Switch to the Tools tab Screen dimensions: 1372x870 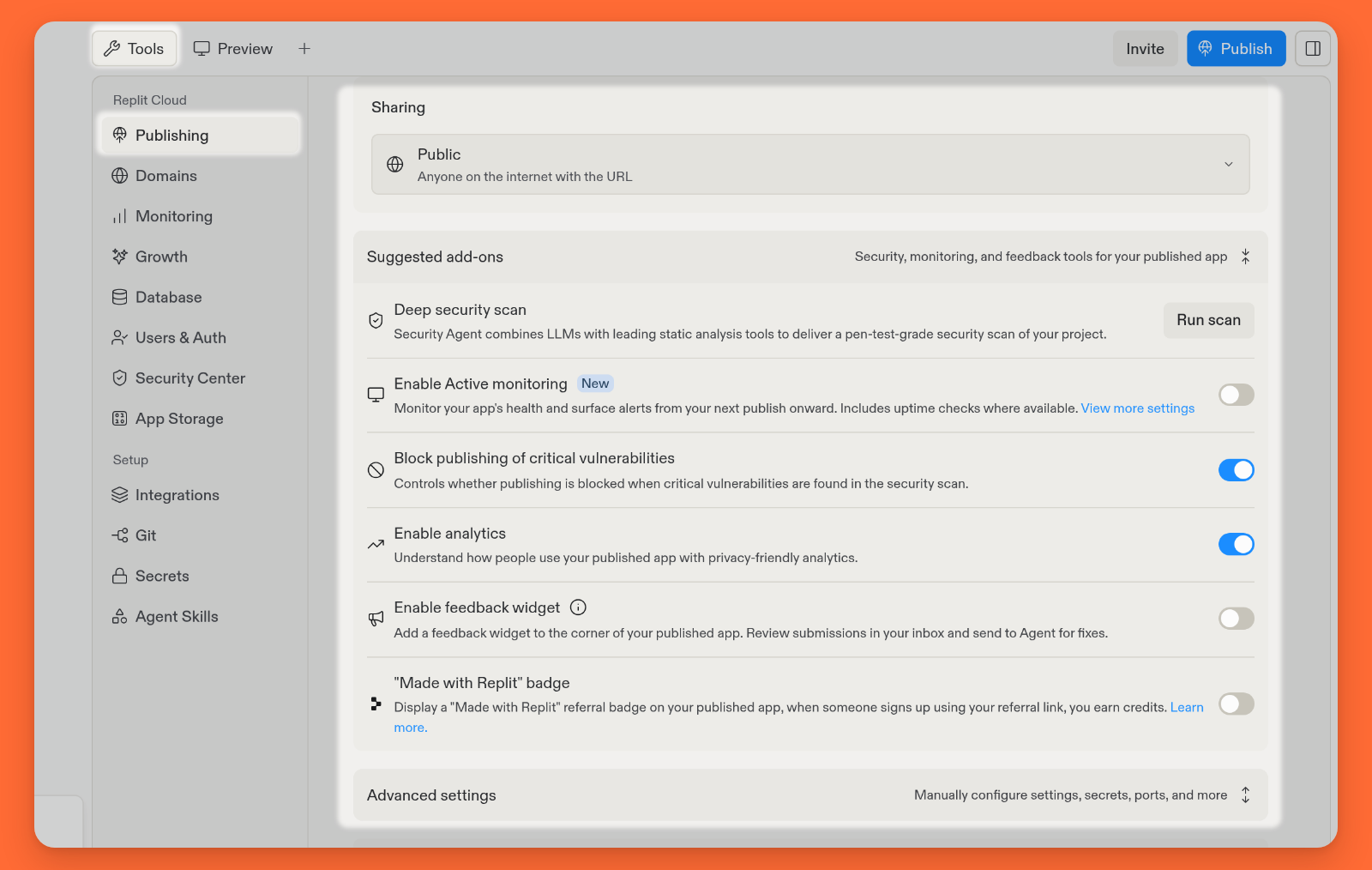[135, 49]
